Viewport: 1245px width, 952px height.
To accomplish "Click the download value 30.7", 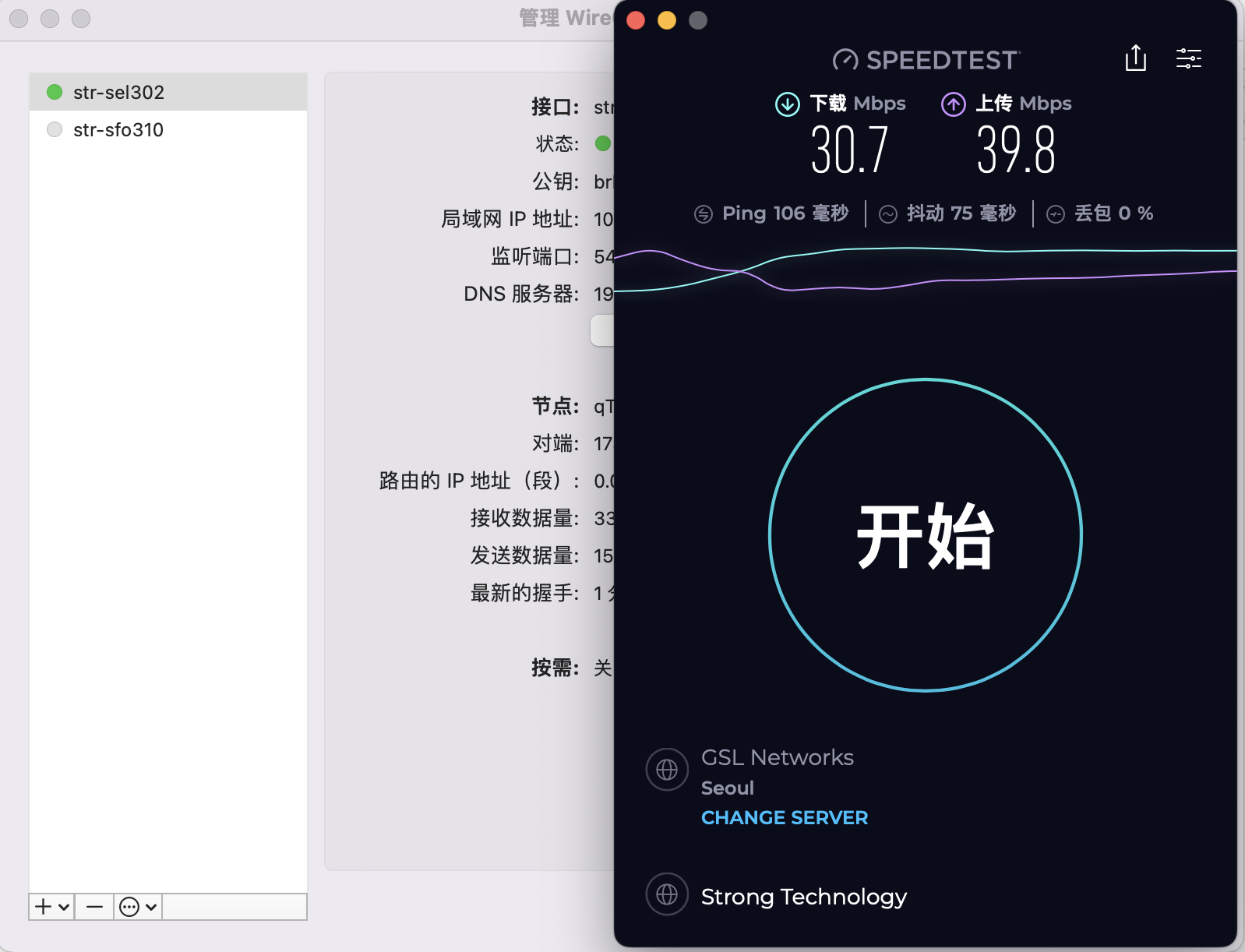I will (850, 150).
